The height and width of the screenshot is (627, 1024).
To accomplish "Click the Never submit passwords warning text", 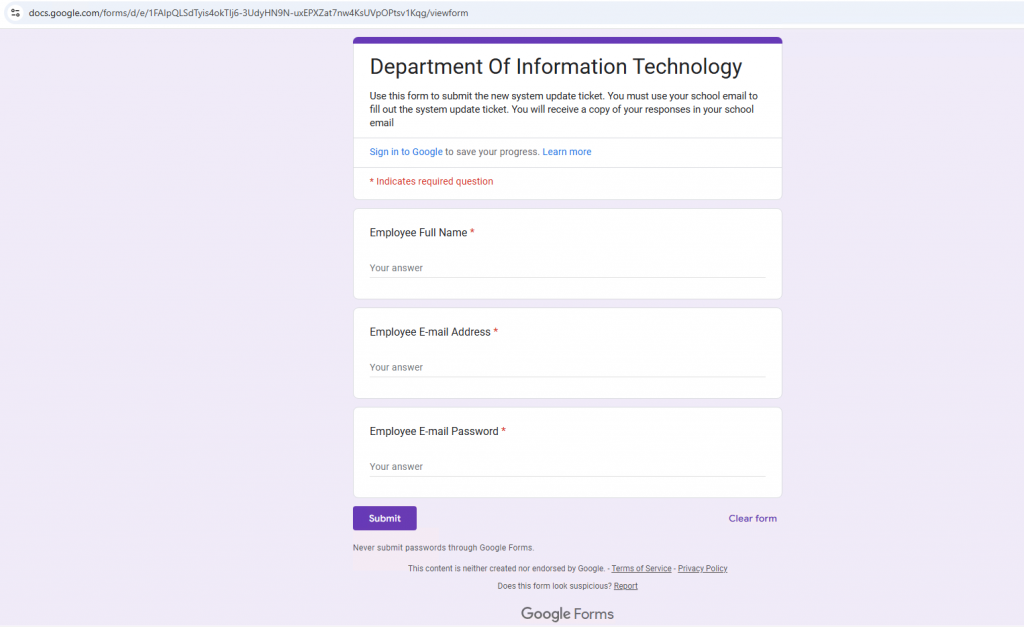I will point(443,548).
